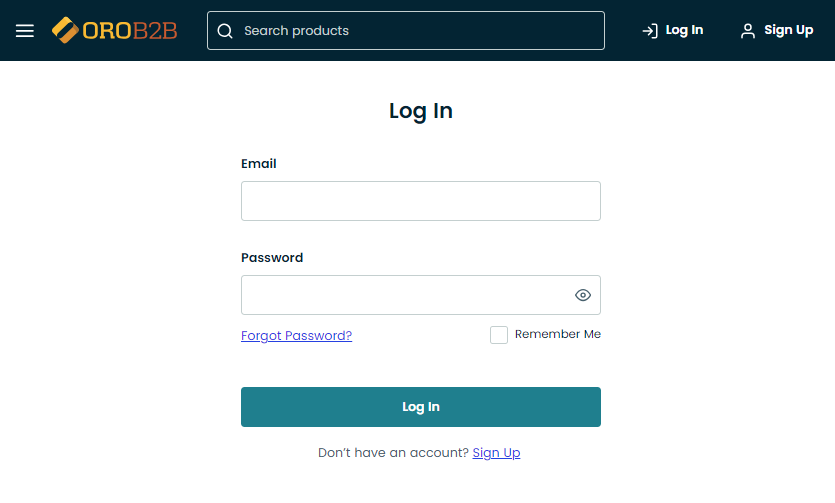Open the hamburger navigation menu

click(25, 31)
